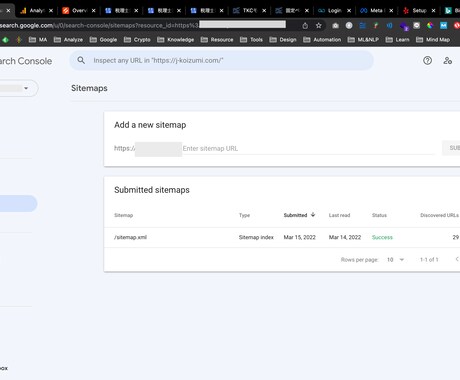Viewport: 460px width, 380px height.
Task: Bookmark this page with the star icon
Action: click(319, 25)
